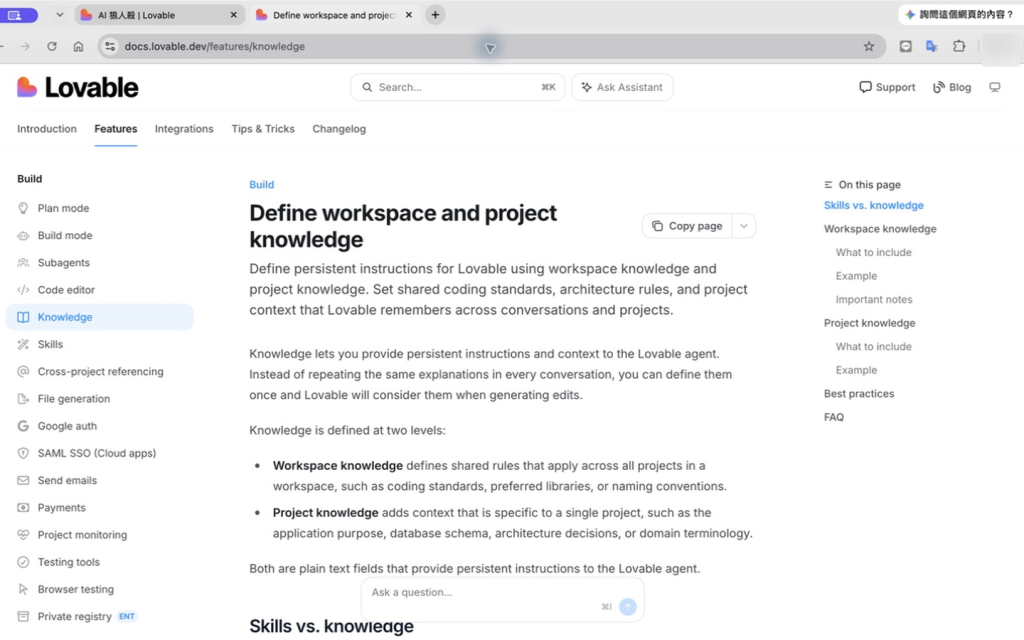Open the browser extensions puzzle icon
This screenshot has width=1024, height=640.
[959, 46]
